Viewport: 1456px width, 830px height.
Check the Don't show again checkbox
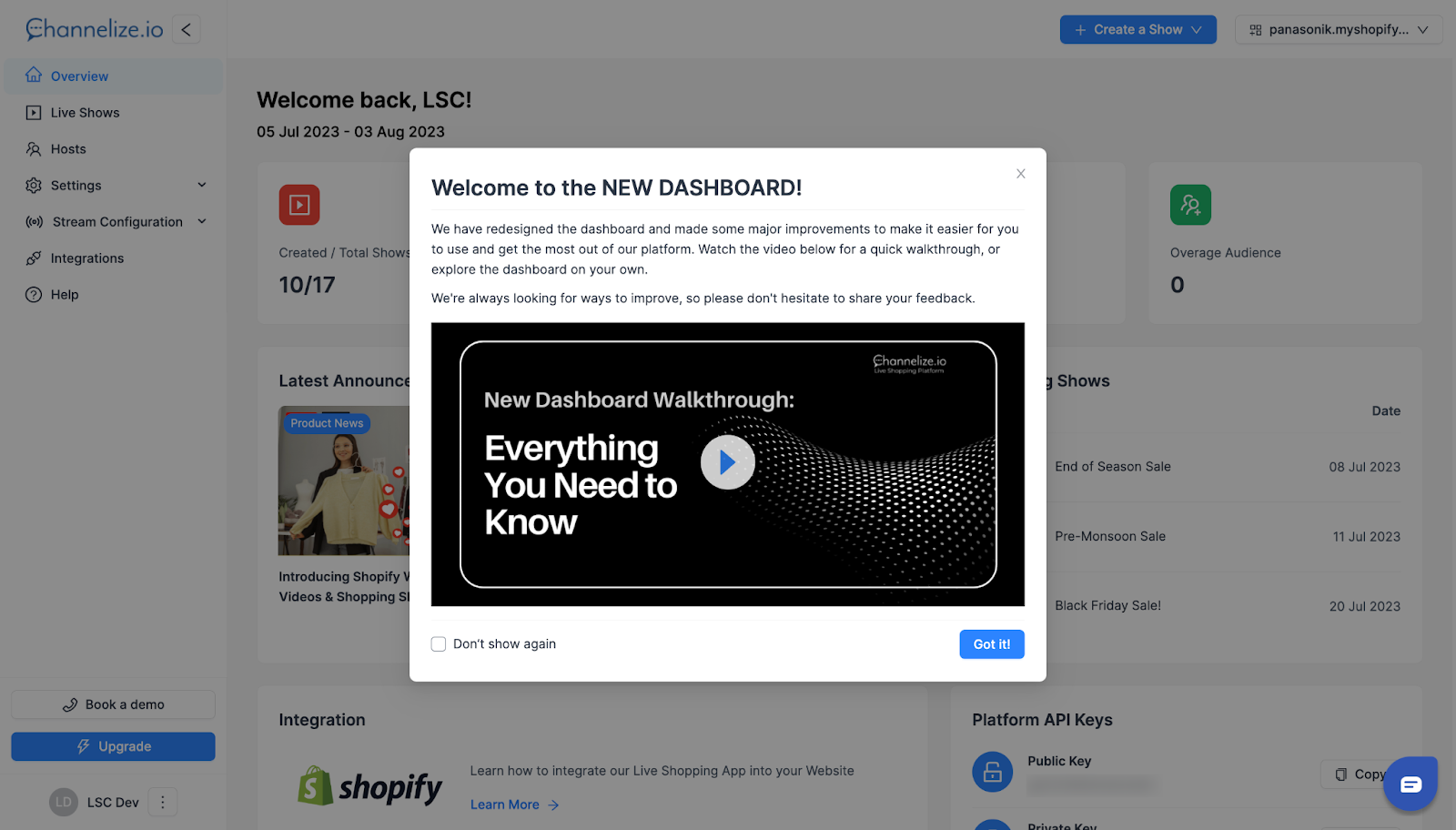[x=439, y=644]
